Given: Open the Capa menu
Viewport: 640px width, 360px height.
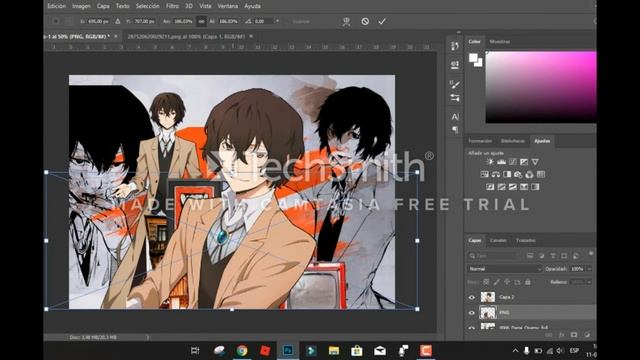Looking at the screenshot, I should click(103, 6).
